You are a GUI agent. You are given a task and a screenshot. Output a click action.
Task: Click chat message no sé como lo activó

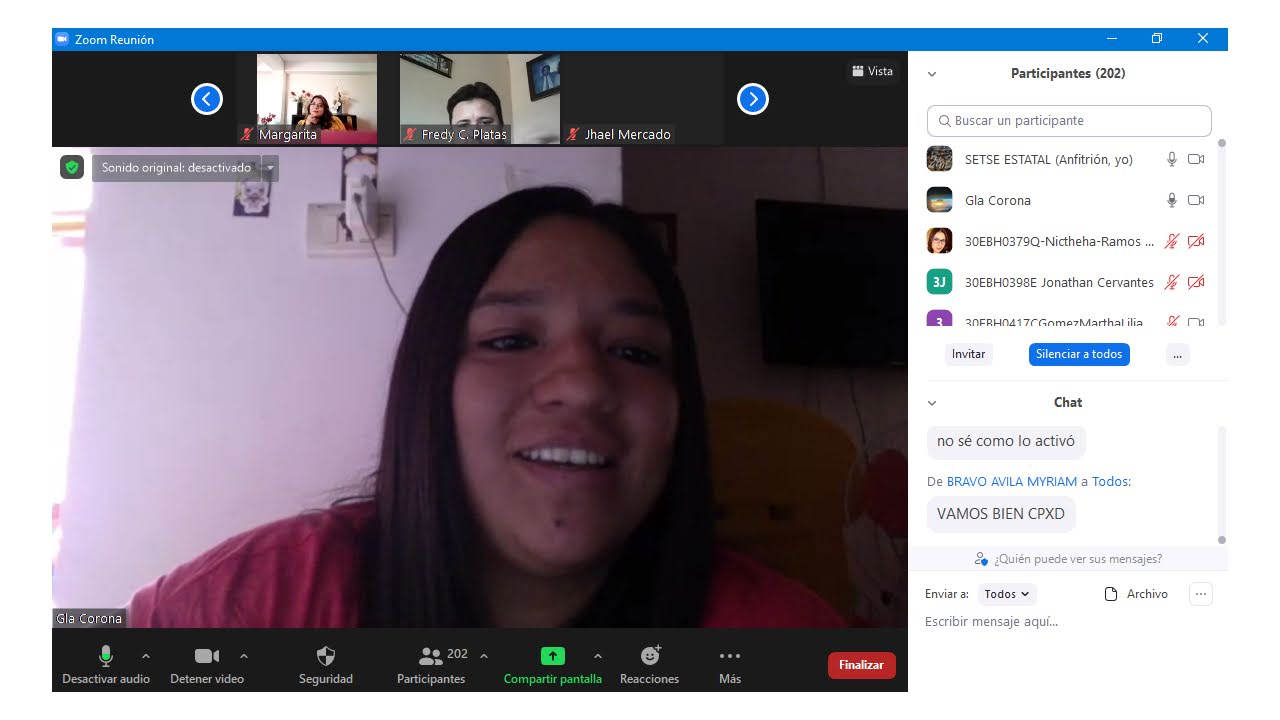[x=1006, y=441]
